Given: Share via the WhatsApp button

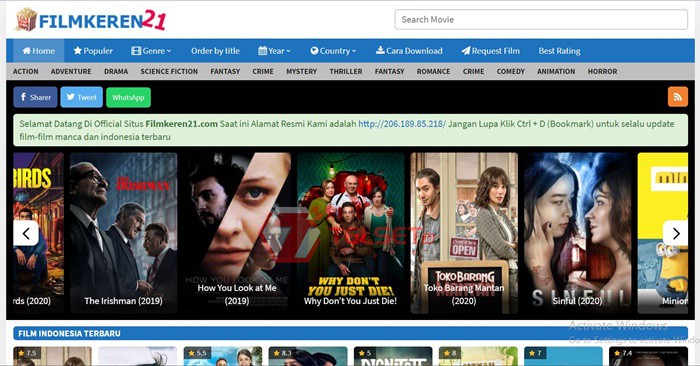Looking at the screenshot, I should tap(129, 97).
